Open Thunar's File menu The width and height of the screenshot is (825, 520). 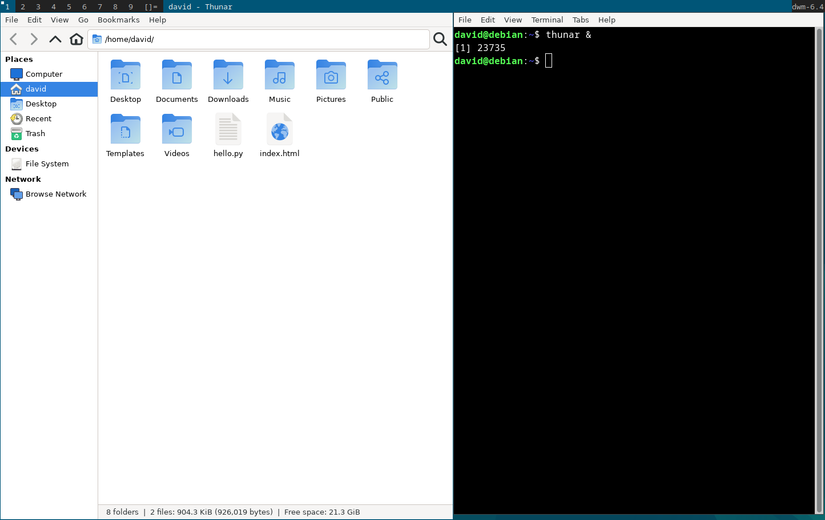[x=12, y=20]
